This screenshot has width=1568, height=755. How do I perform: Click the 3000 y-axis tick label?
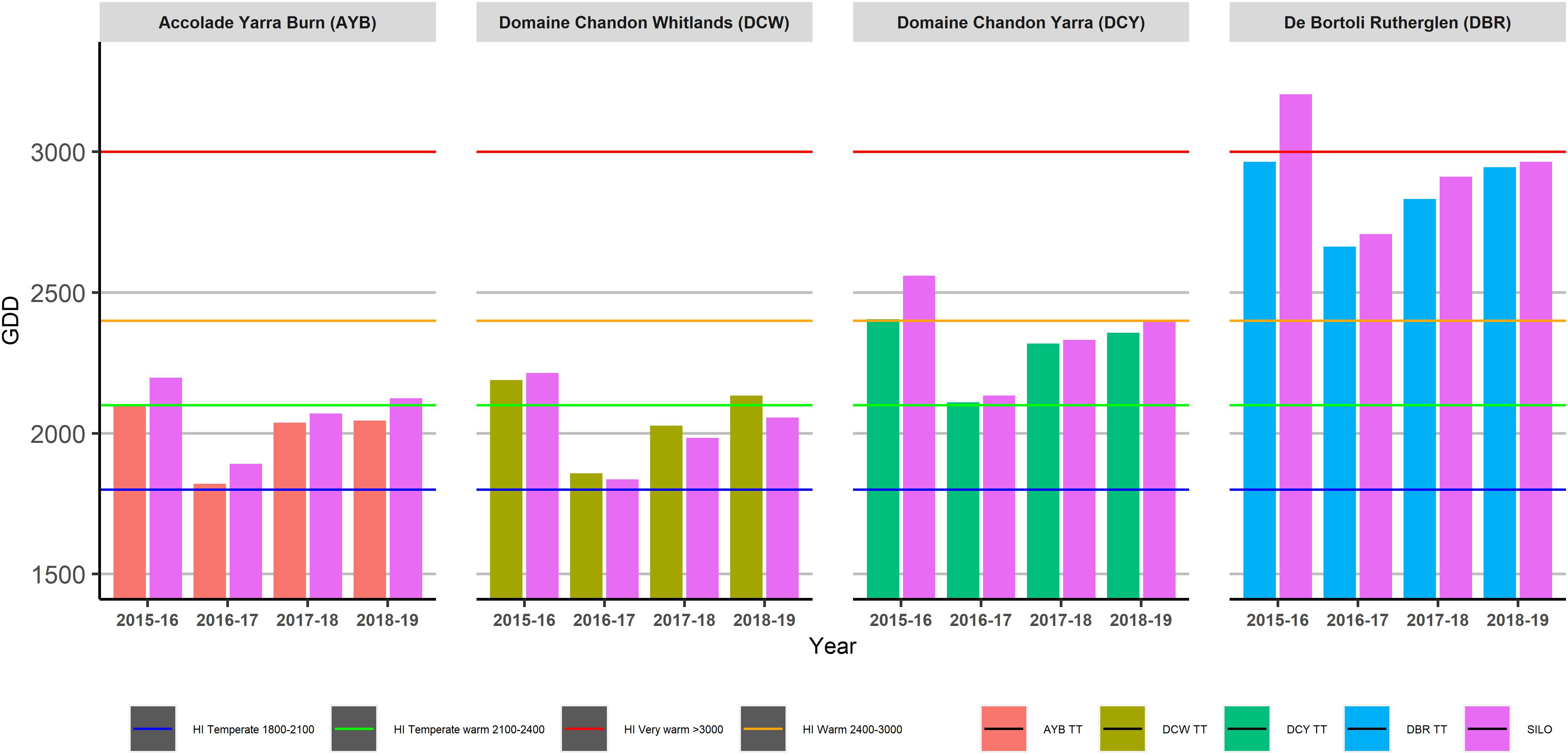click(58, 152)
